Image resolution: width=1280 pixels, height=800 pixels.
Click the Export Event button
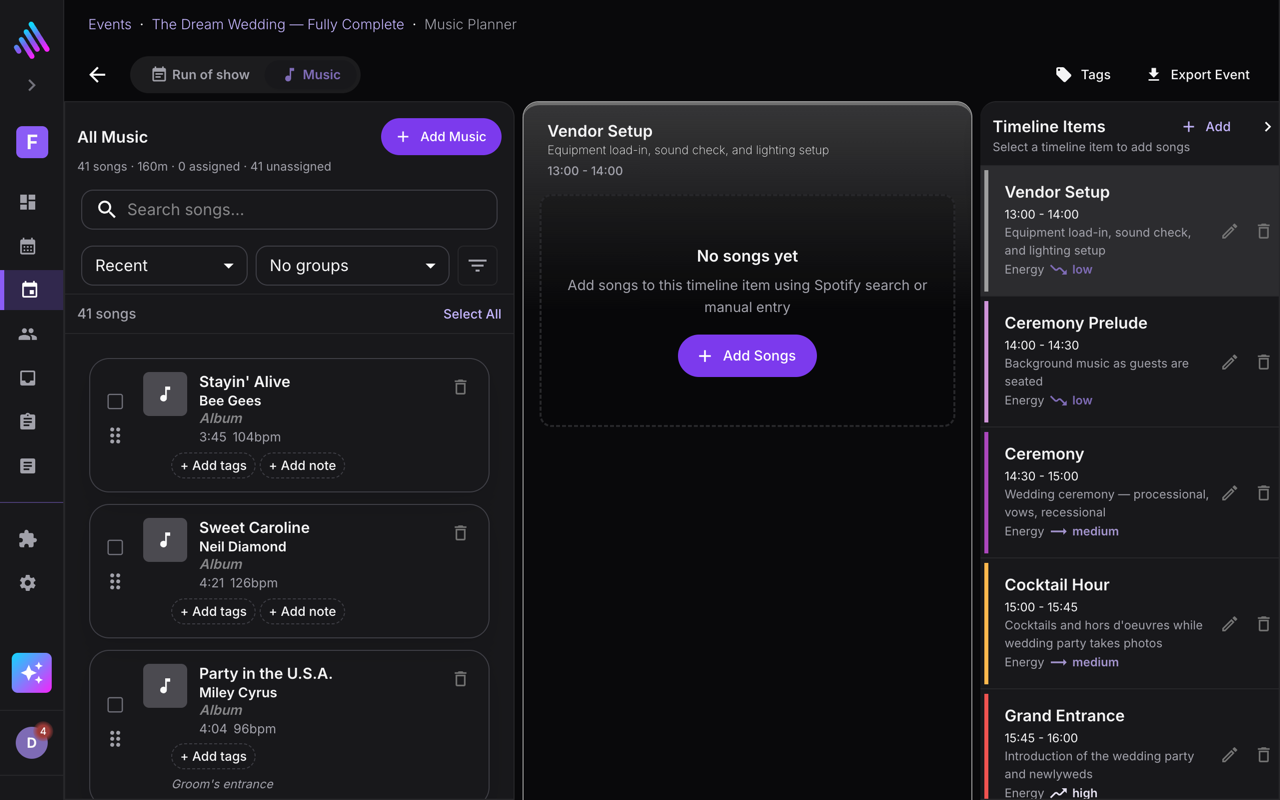coord(1198,75)
